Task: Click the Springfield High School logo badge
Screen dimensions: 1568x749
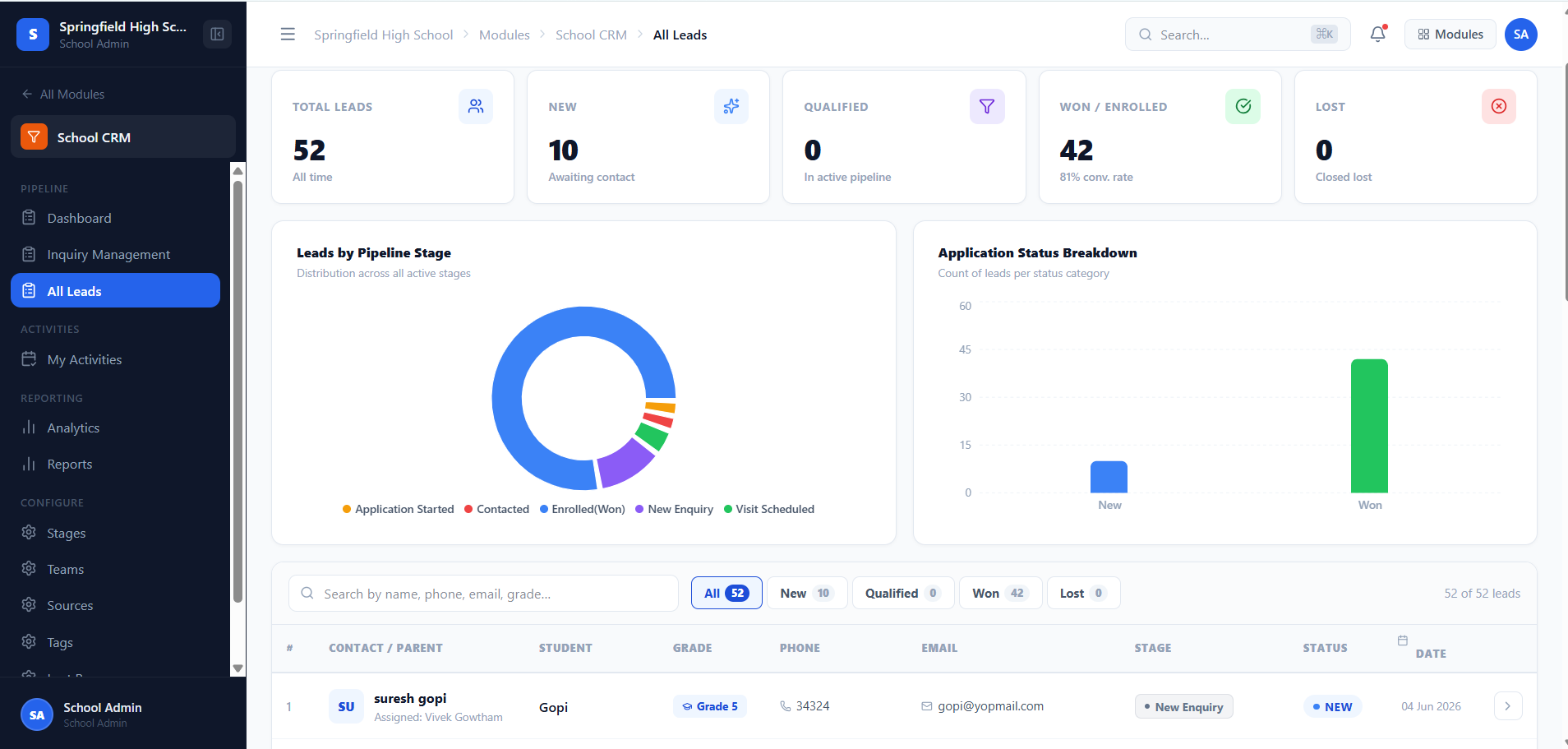Action: pyautogui.click(x=33, y=35)
